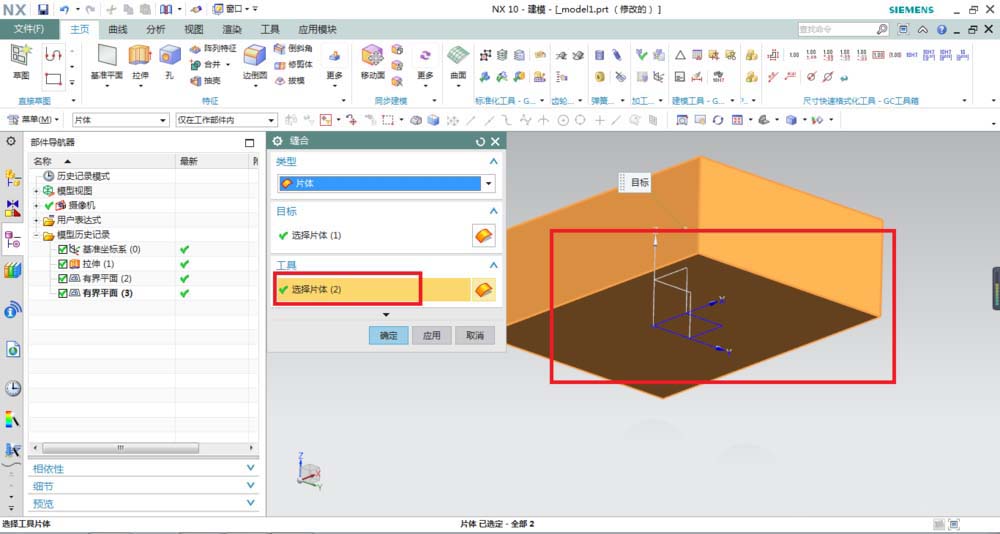This screenshot has width=1000, height=534.
Task: Click the 确定 button in 缝合 dialog
Action: pyautogui.click(x=388, y=336)
